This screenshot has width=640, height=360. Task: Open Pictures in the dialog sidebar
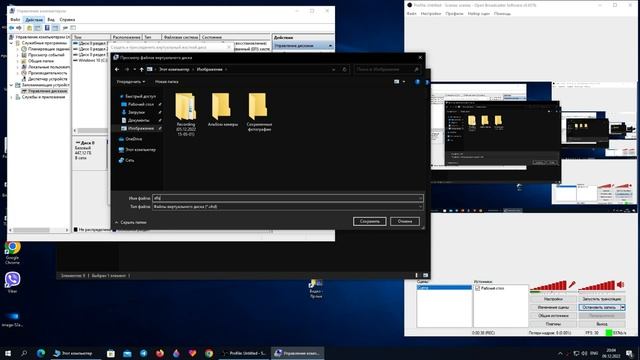coord(140,128)
